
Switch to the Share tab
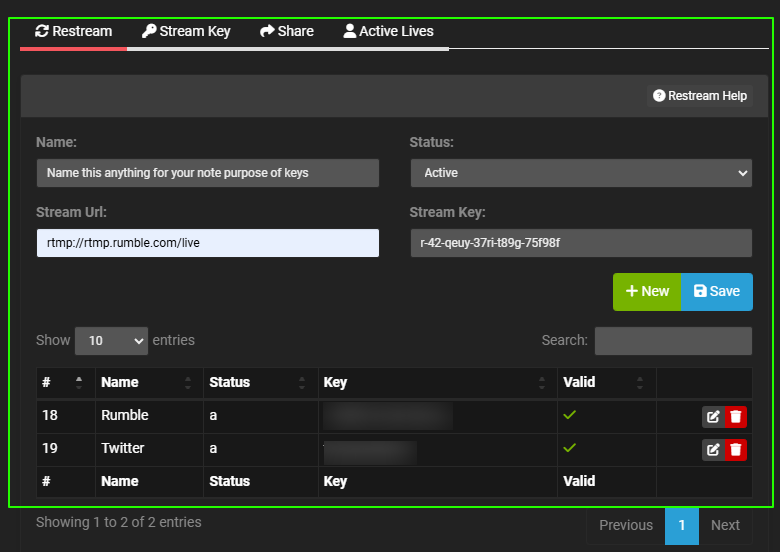286,31
